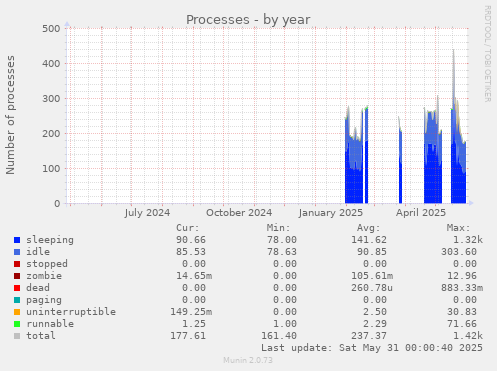Click the 'July 2024' x-axis label

(x=147, y=213)
